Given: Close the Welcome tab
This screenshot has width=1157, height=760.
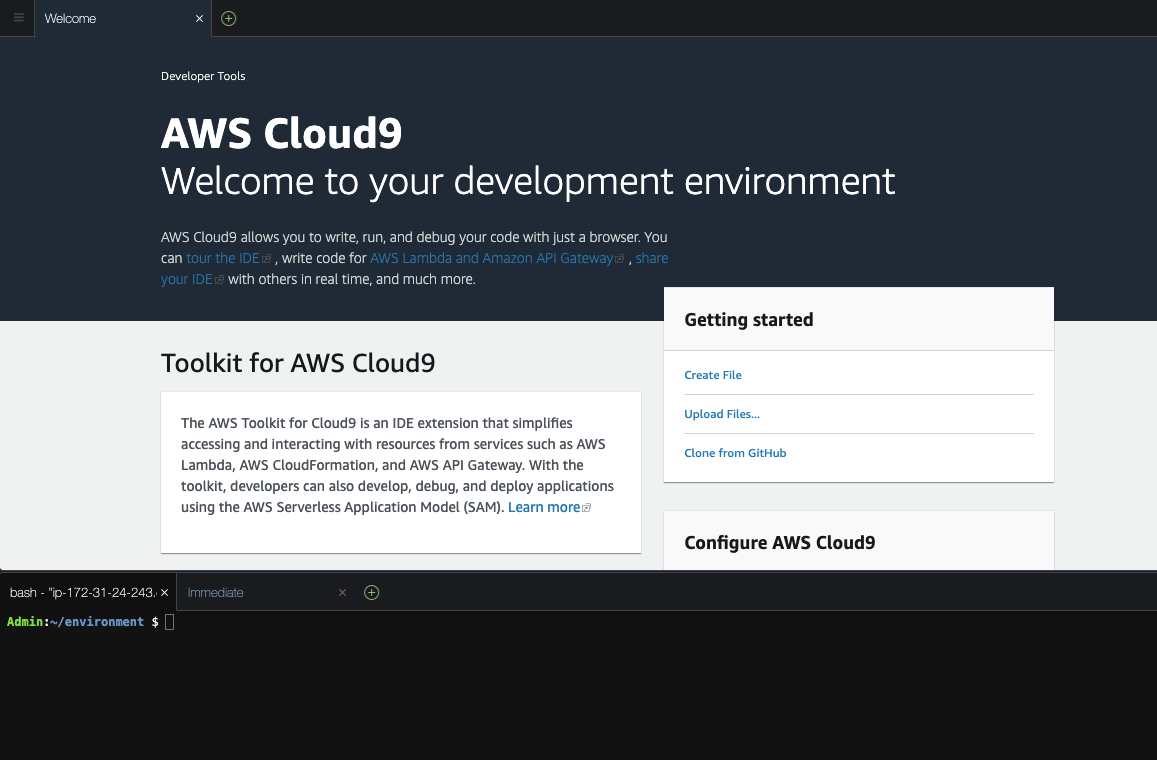Looking at the screenshot, I should [x=199, y=18].
